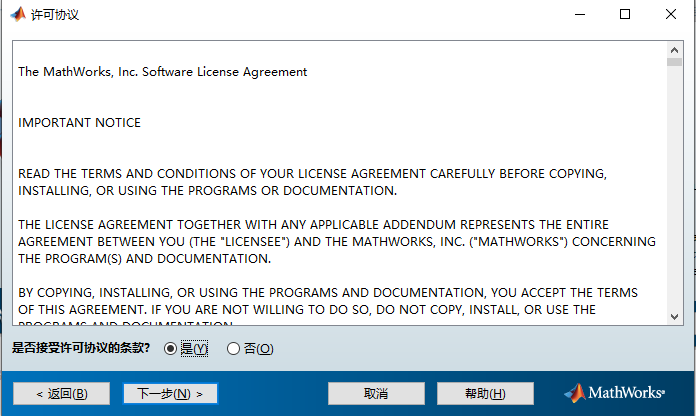Click the 'IMPORTANT NOTICE' text line
696x416 pixels.
79,123
